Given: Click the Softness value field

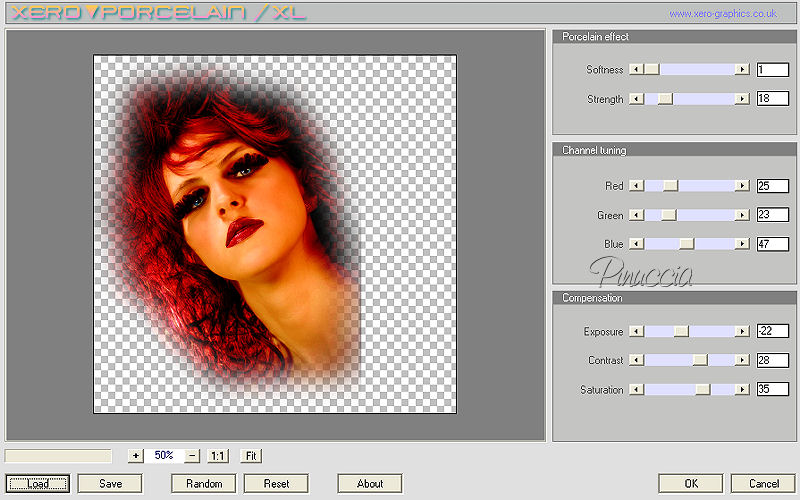Looking at the screenshot, I should [772, 69].
